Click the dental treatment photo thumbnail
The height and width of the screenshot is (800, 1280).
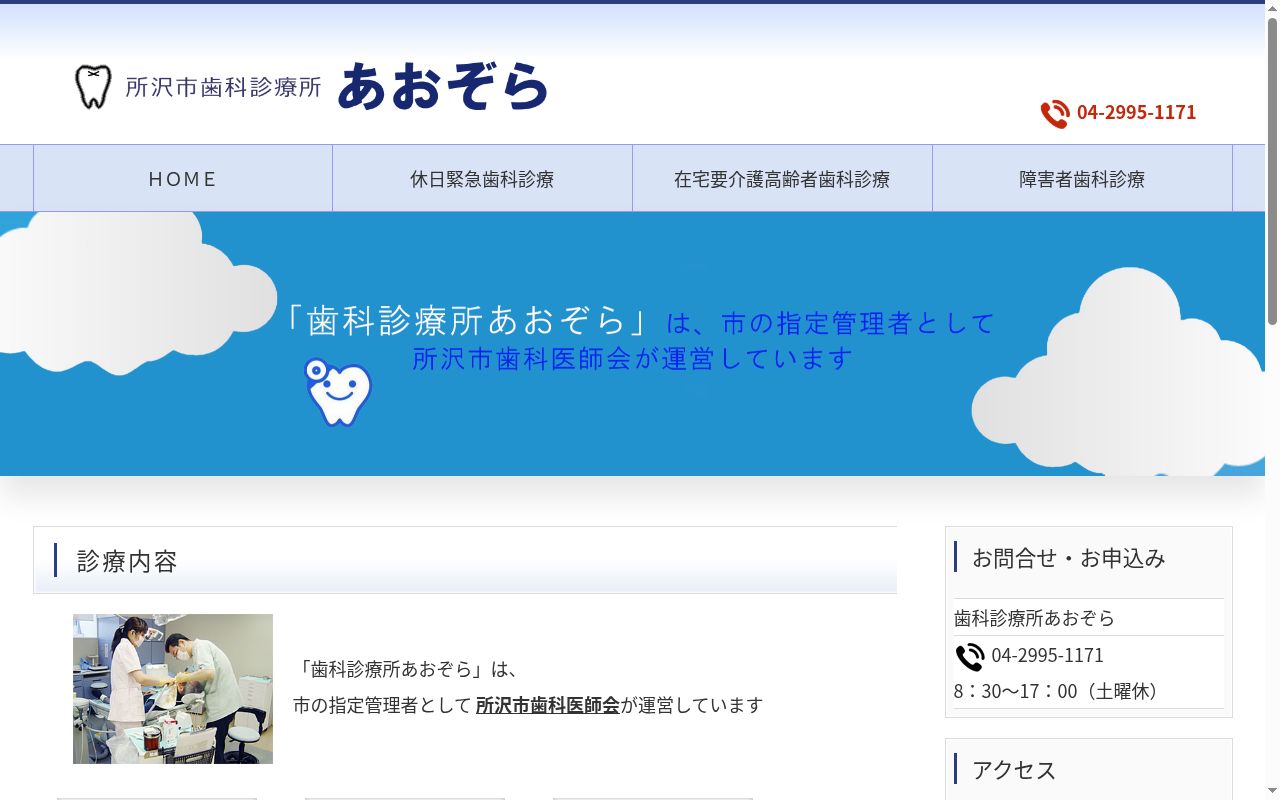click(x=173, y=689)
